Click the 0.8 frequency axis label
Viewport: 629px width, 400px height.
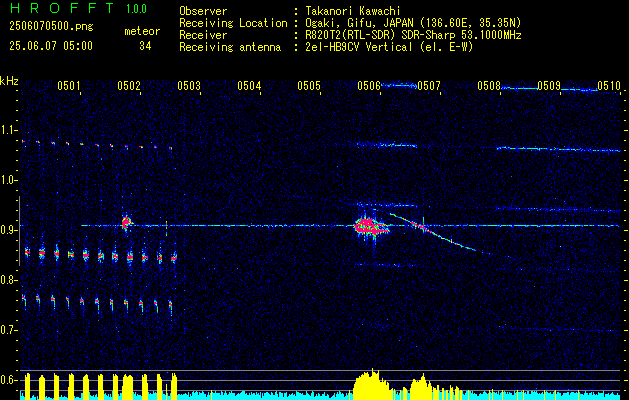point(8,280)
